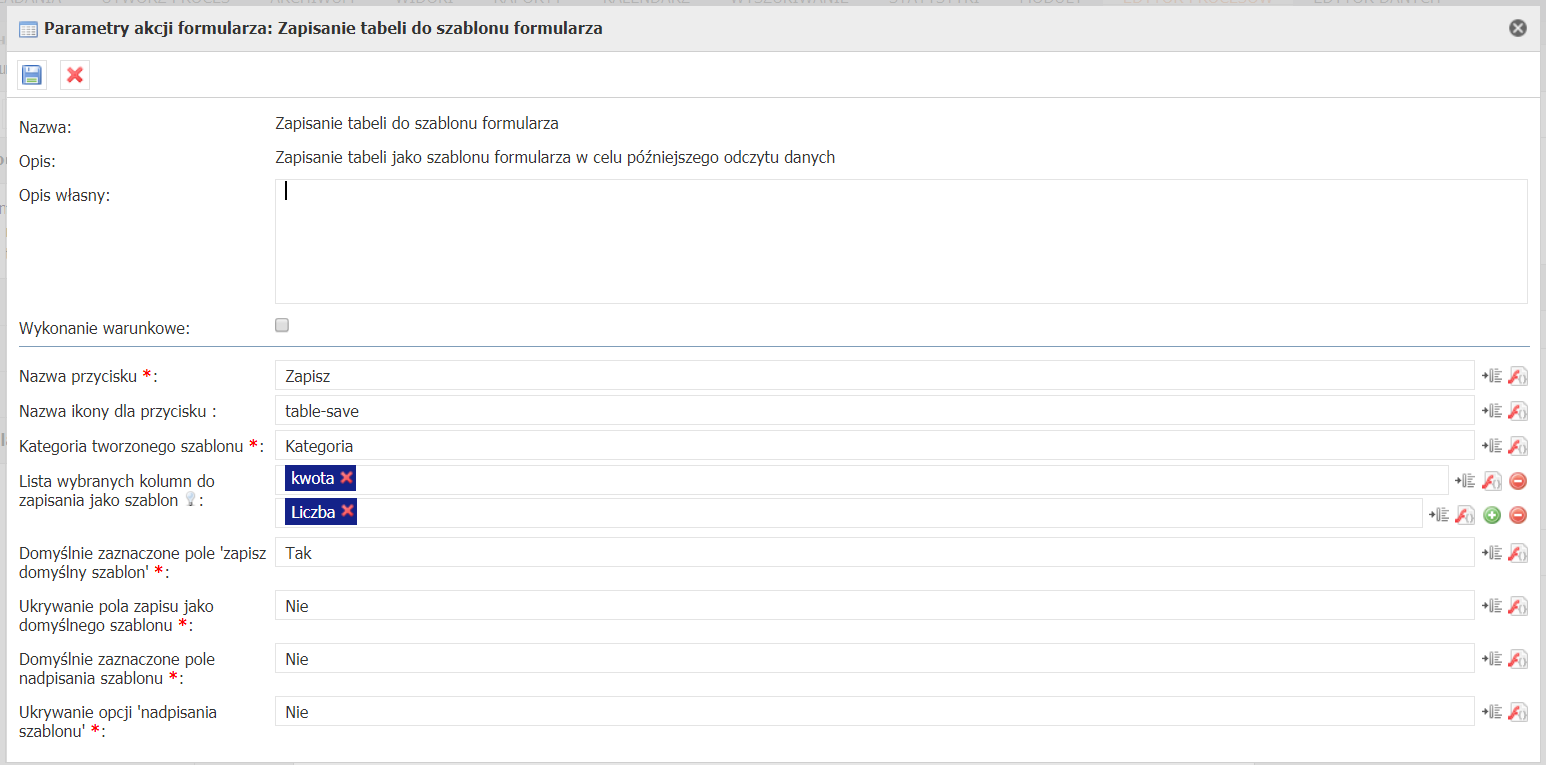Viewport: 1546px width, 765px height.
Task: Open function editor icon for Ukrywanie pola zapisu
Action: click(x=1518, y=605)
